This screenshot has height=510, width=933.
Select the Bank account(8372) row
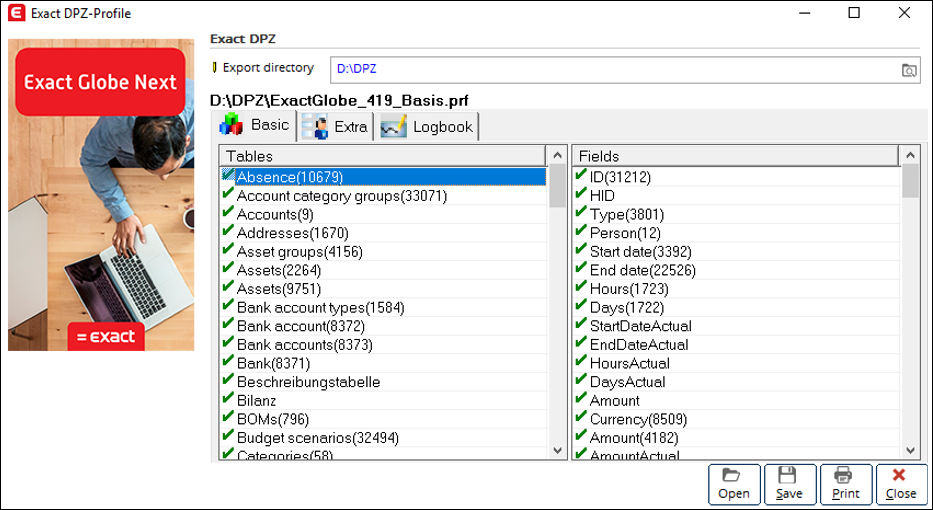[383, 326]
